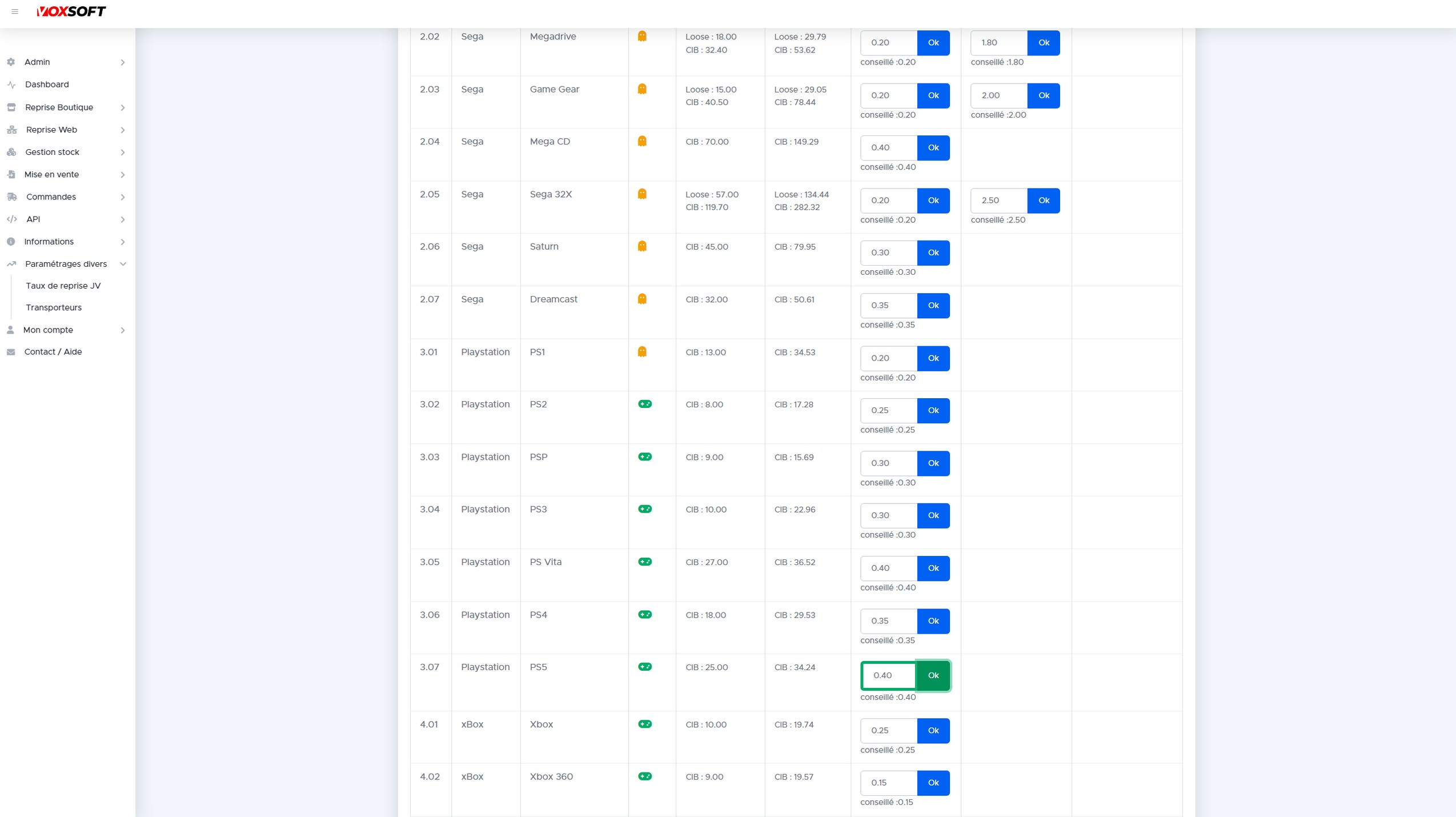Click the orange ghost icon for Dreamcast

click(642, 299)
